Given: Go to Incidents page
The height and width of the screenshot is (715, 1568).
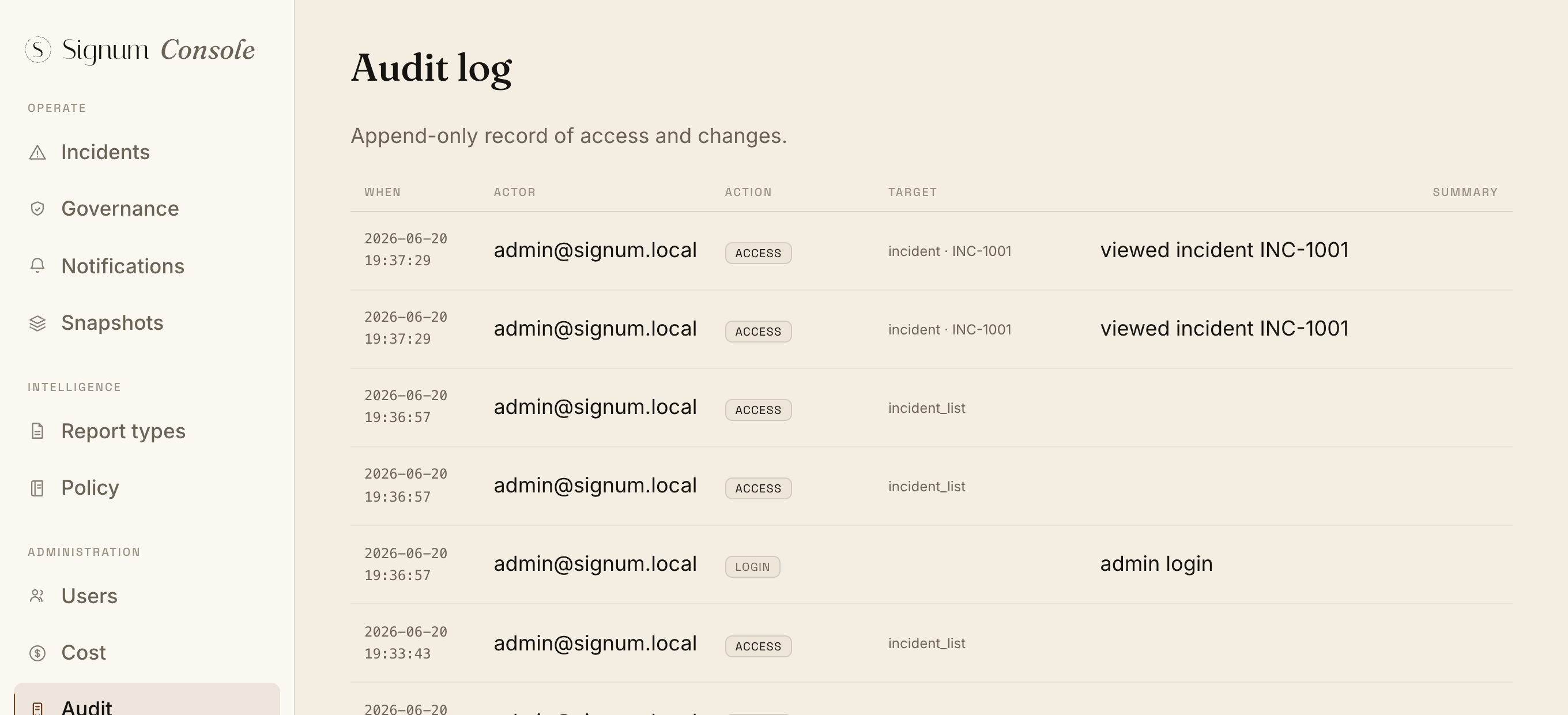Looking at the screenshot, I should coord(105,152).
